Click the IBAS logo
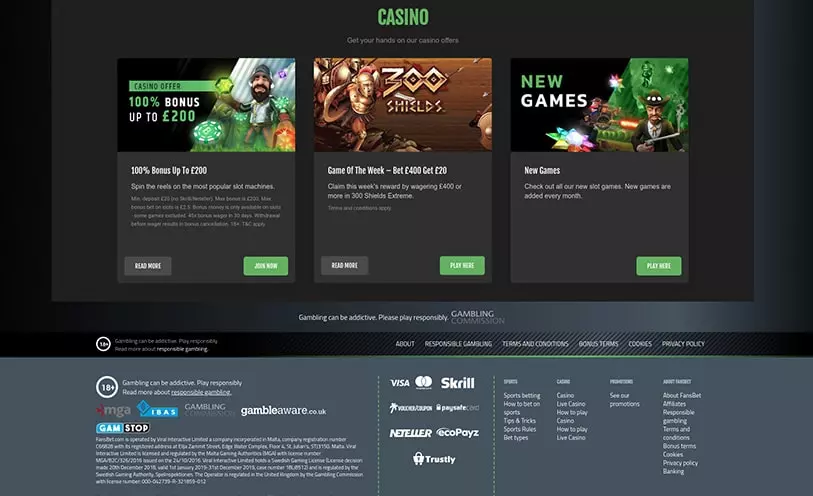Screen dimensions: 813x496 pyautogui.click(x=157, y=409)
